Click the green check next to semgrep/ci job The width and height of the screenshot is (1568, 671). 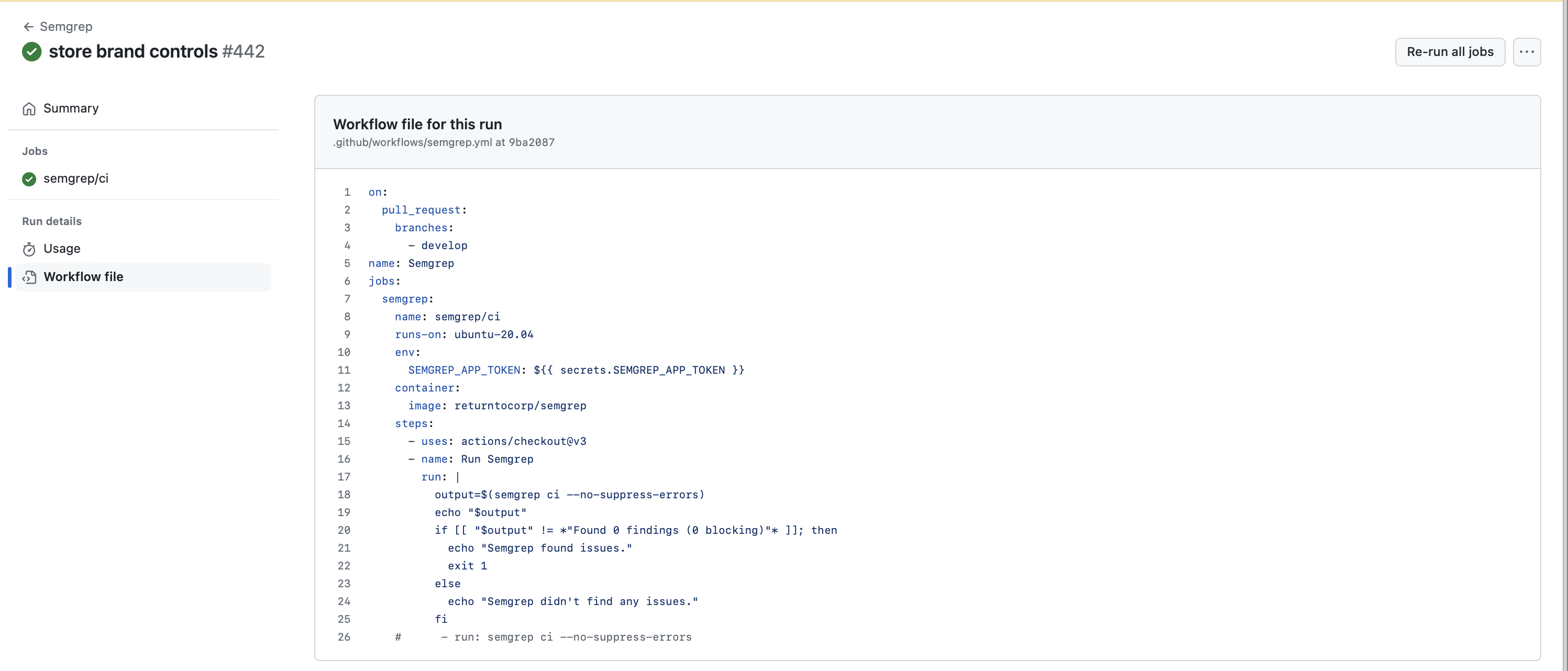(29, 179)
